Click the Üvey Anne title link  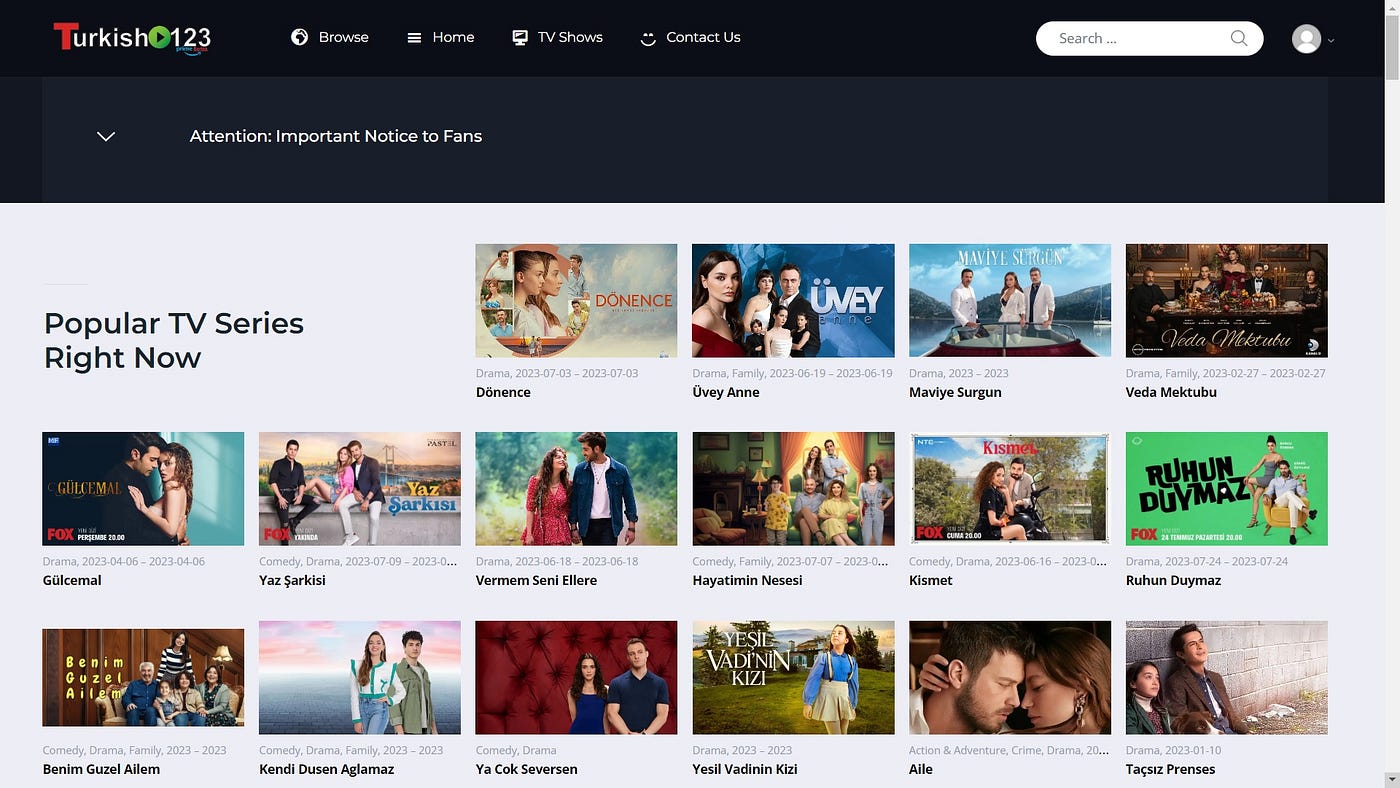pos(726,392)
